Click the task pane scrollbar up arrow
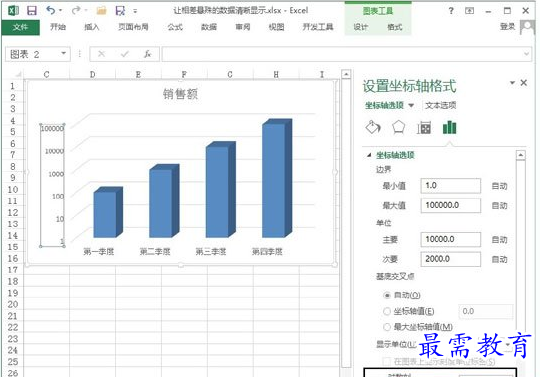 coord(520,155)
